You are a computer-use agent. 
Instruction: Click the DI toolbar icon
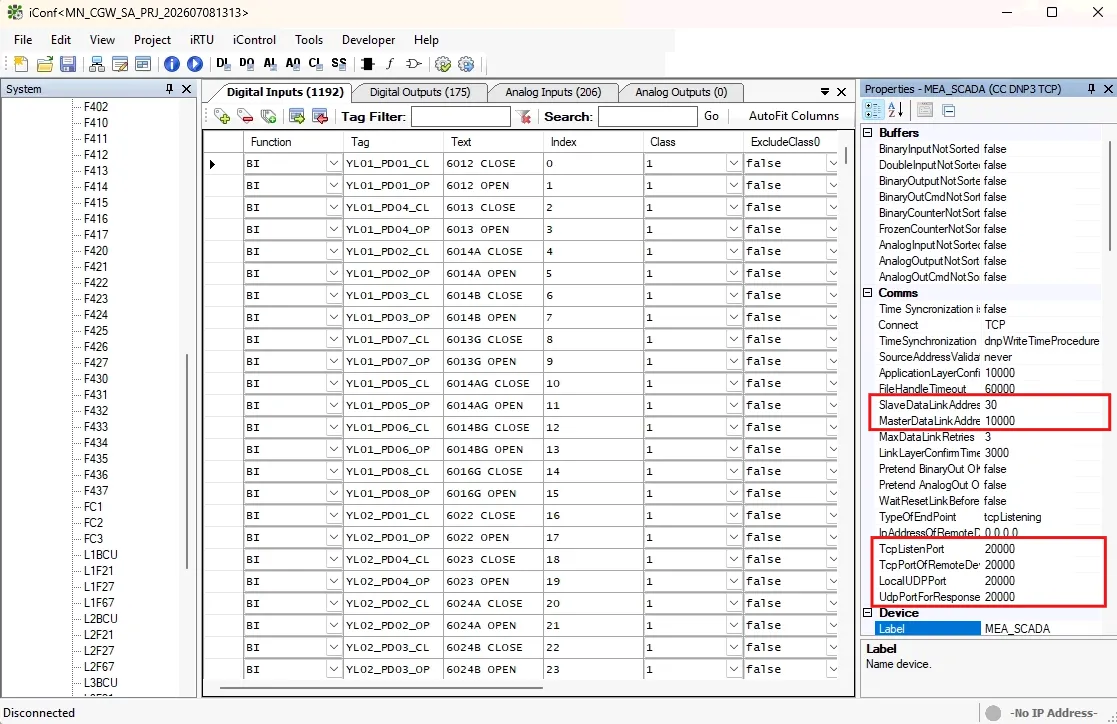click(x=224, y=64)
